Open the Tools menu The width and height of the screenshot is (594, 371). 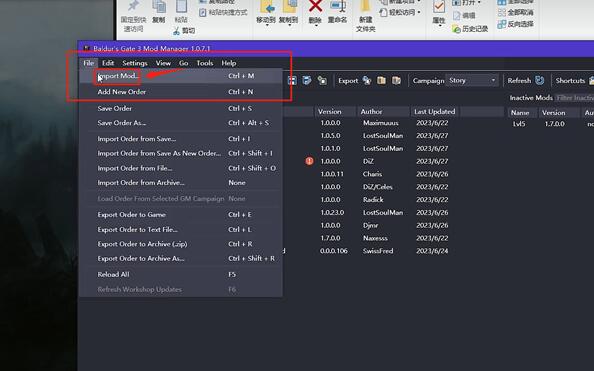pos(205,63)
